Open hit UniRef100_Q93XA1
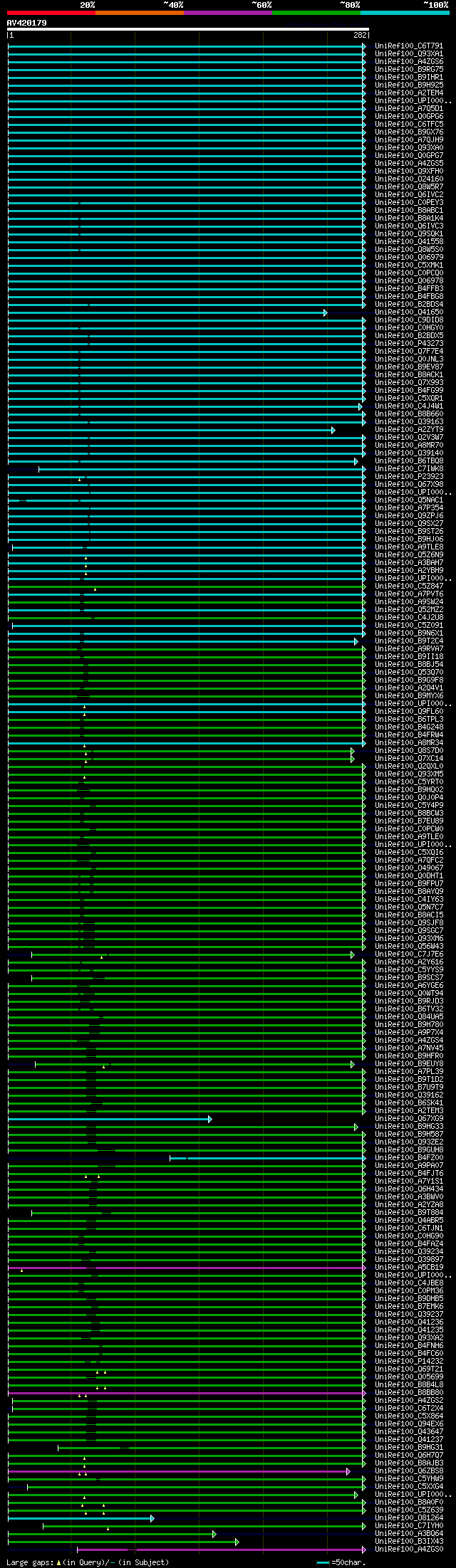Viewport: 456px width, 1568px height. pyautogui.click(x=409, y=54)
